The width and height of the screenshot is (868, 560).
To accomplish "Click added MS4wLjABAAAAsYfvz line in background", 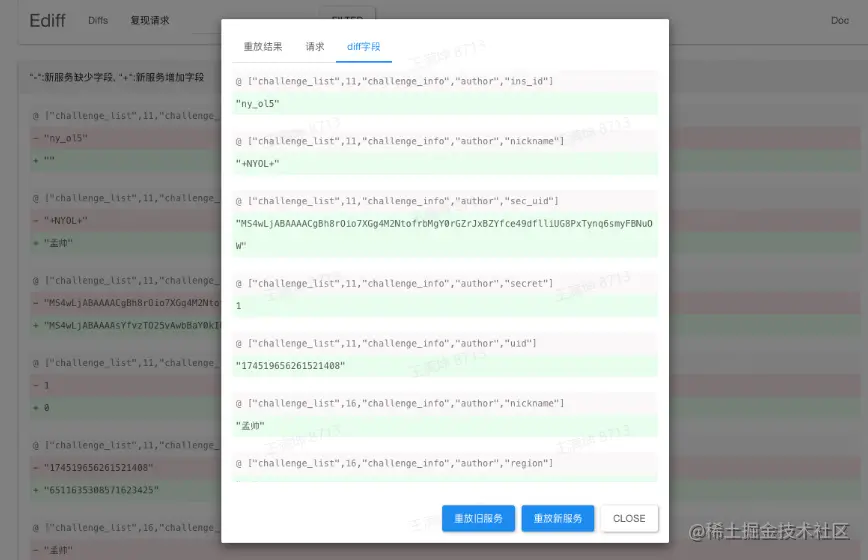I will pyautogui.click(x=125, y=325).
